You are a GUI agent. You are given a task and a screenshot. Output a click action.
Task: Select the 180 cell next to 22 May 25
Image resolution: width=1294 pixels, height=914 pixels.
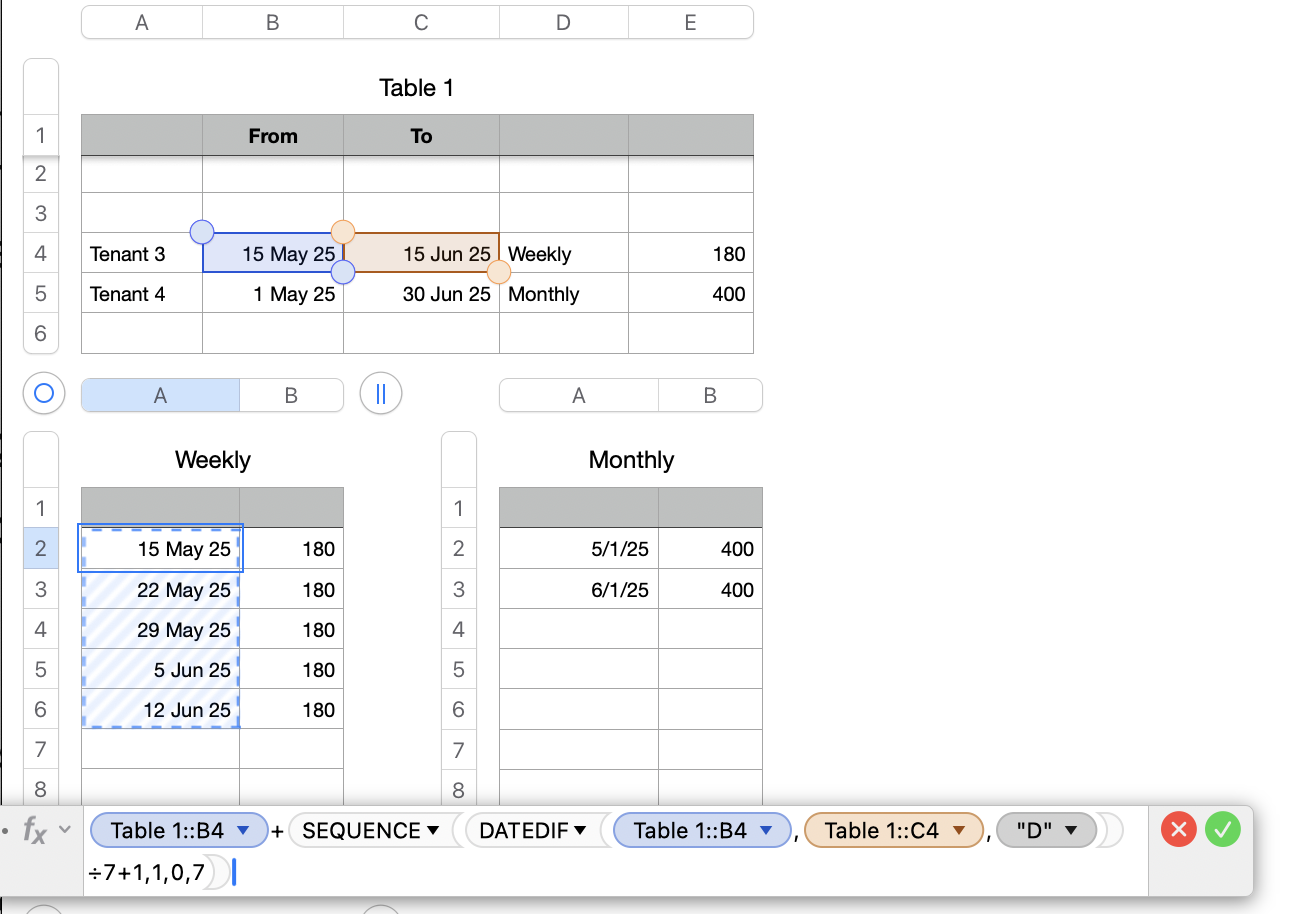coord(291,589)
